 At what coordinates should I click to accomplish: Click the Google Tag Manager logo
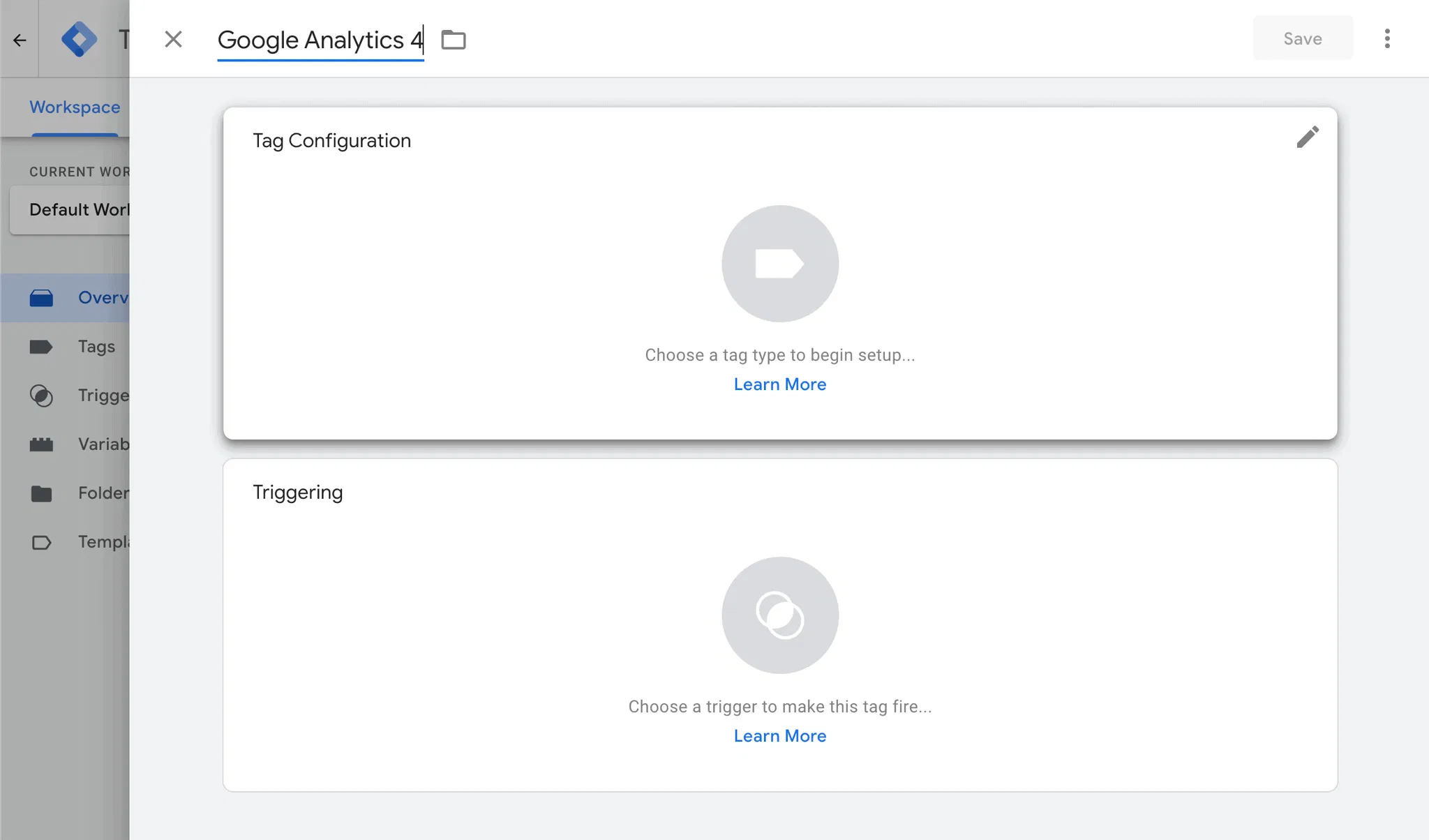[79, 39]
